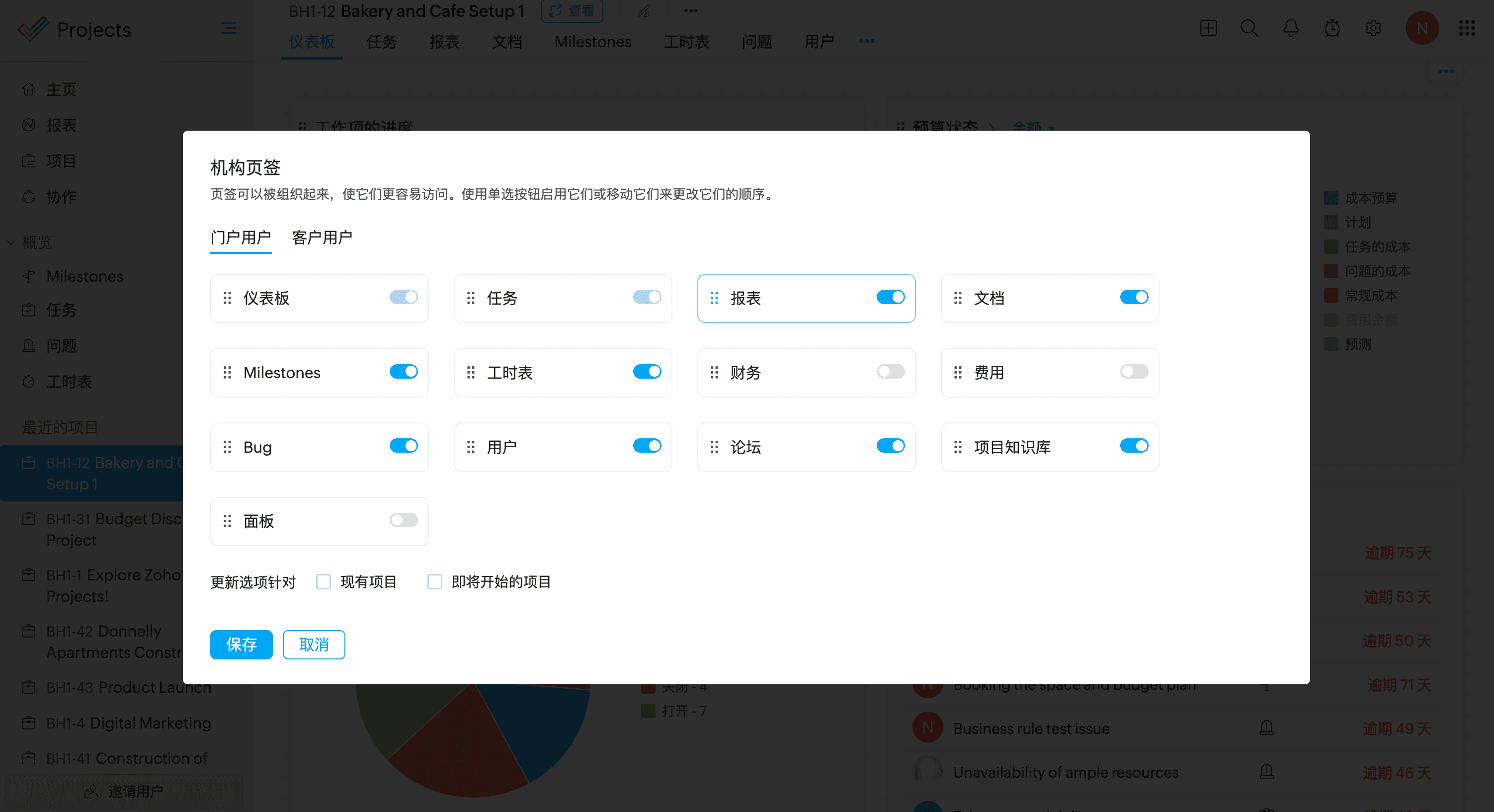Check the 现有项目 checkbox
The image size is (1494, 812).
[x=324, y=581]
